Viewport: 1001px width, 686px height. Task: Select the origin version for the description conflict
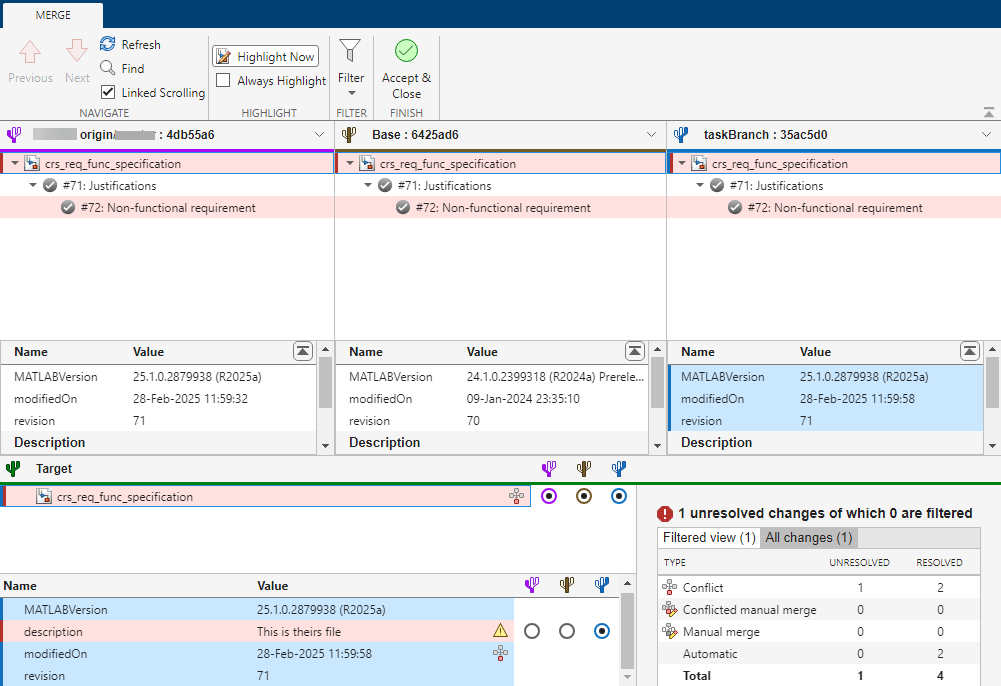click(x=531, y=630)
